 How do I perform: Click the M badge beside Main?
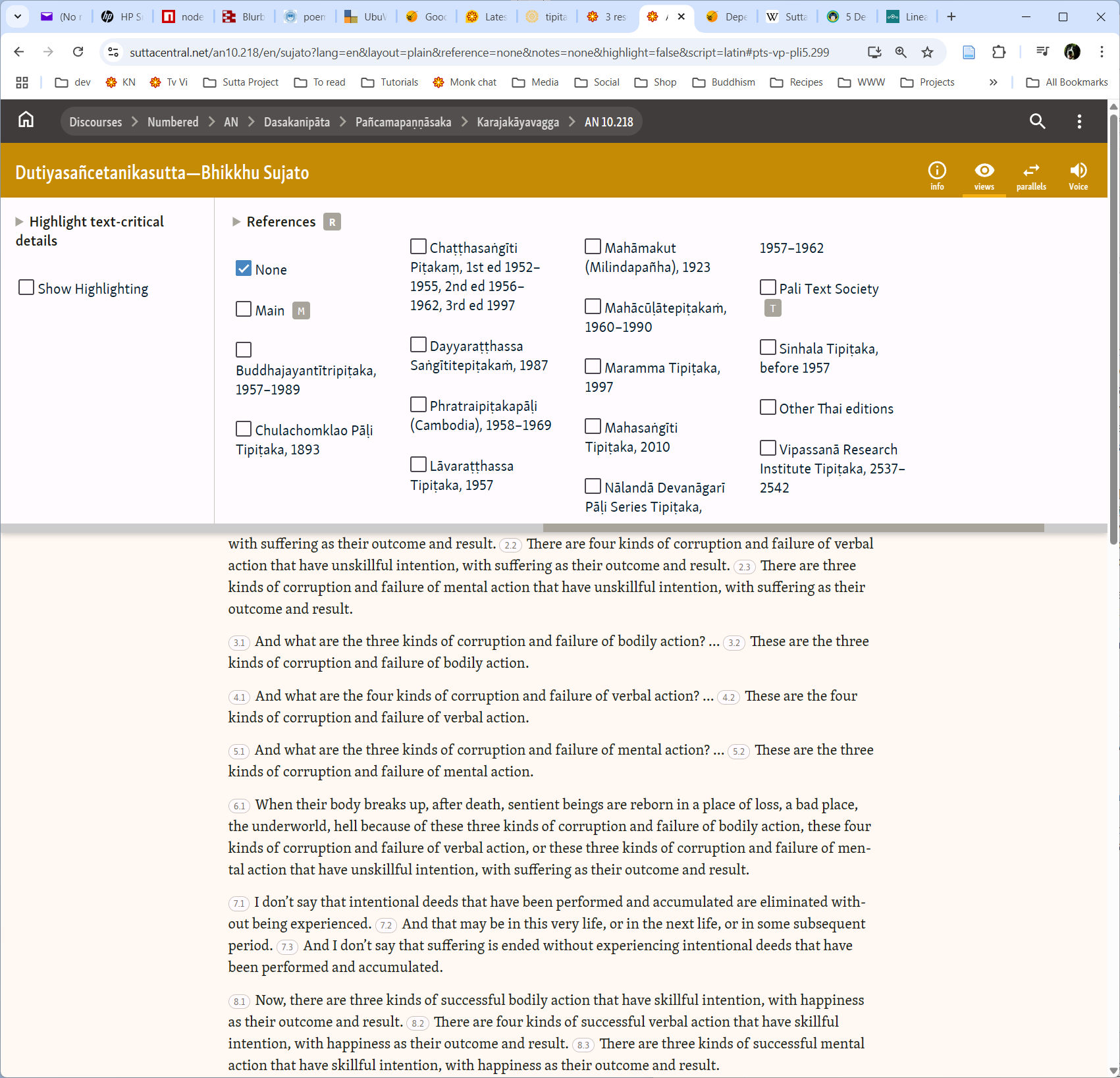301,311
